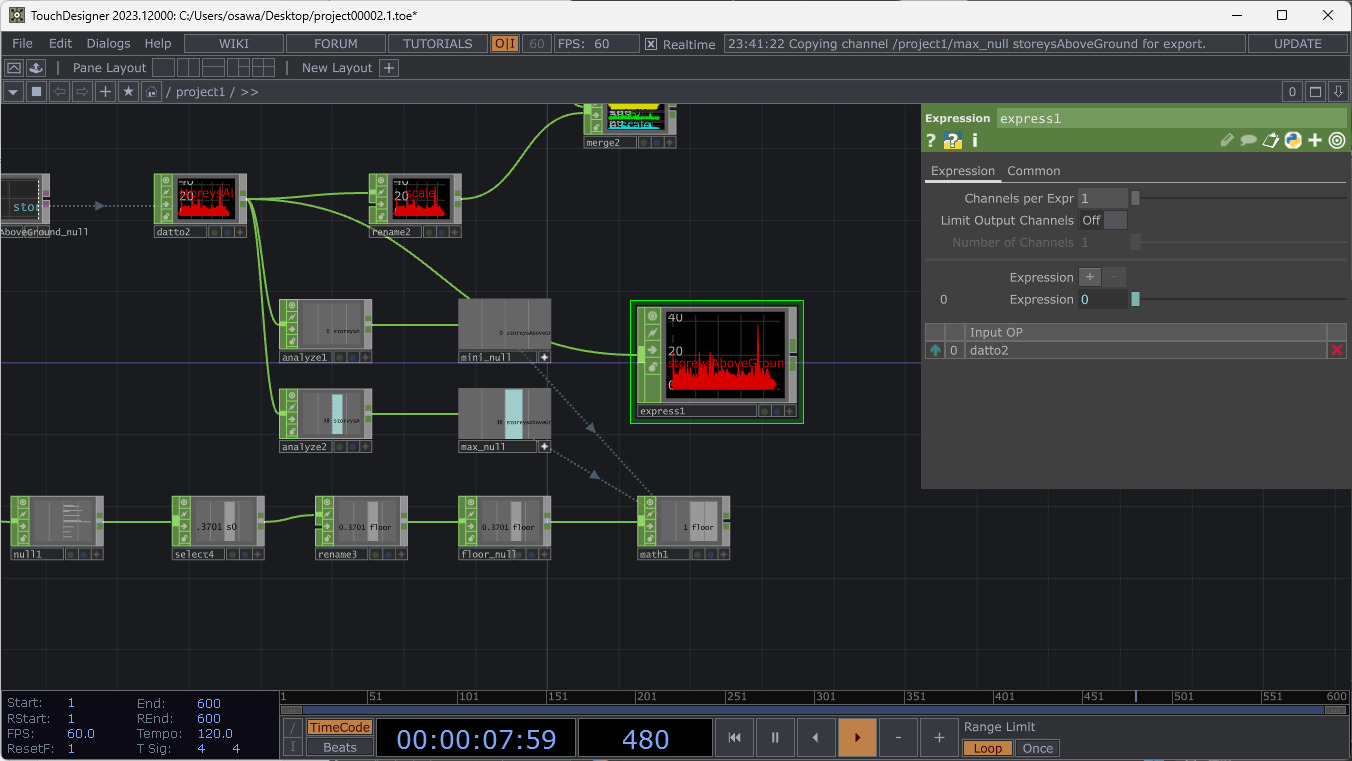Toggle viewer active on mini_null node
Image resolution: width=1352 pixels, height=761 pixels.
pos(545,356)
